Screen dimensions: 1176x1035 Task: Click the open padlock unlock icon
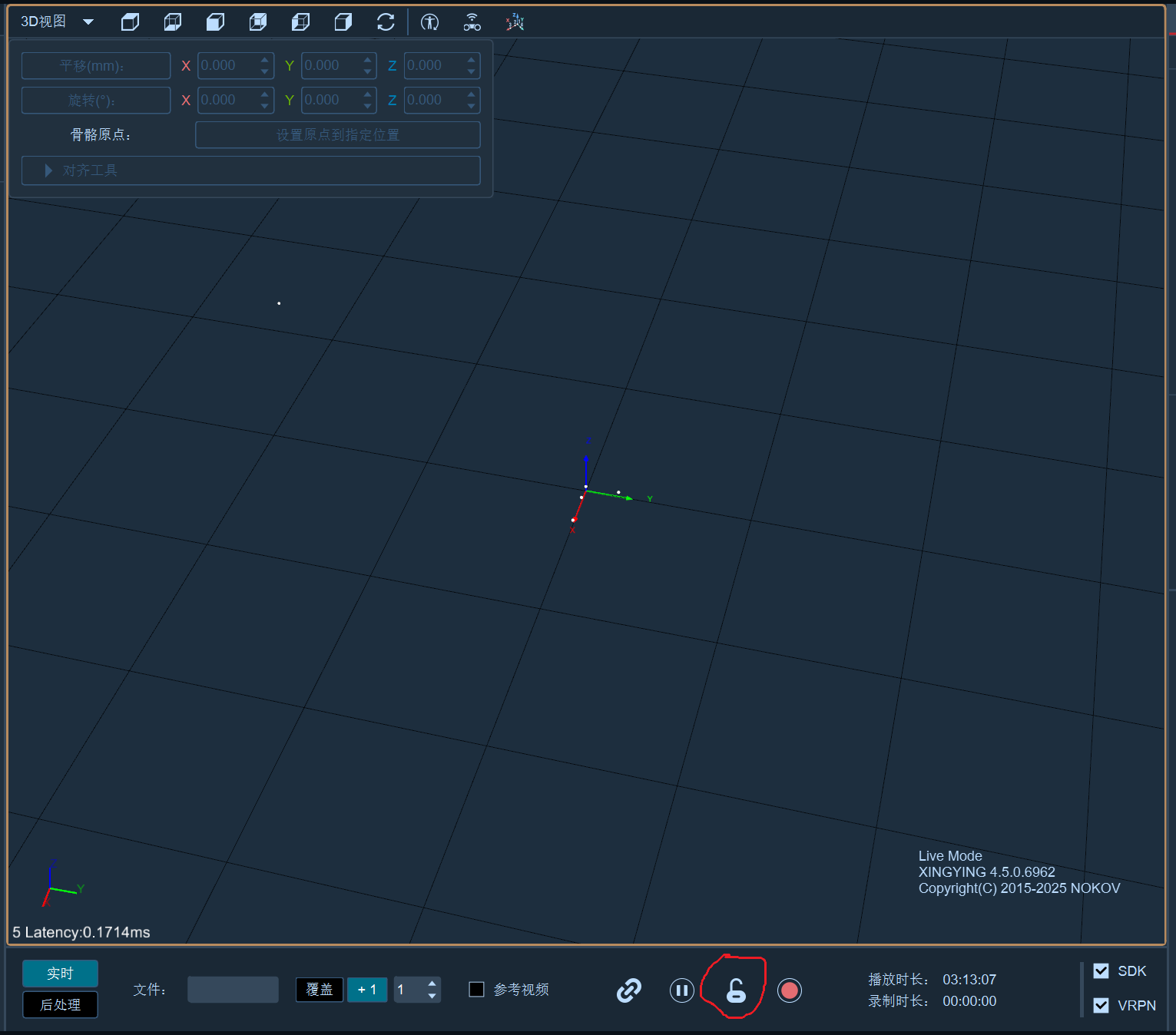click(736, 990)
